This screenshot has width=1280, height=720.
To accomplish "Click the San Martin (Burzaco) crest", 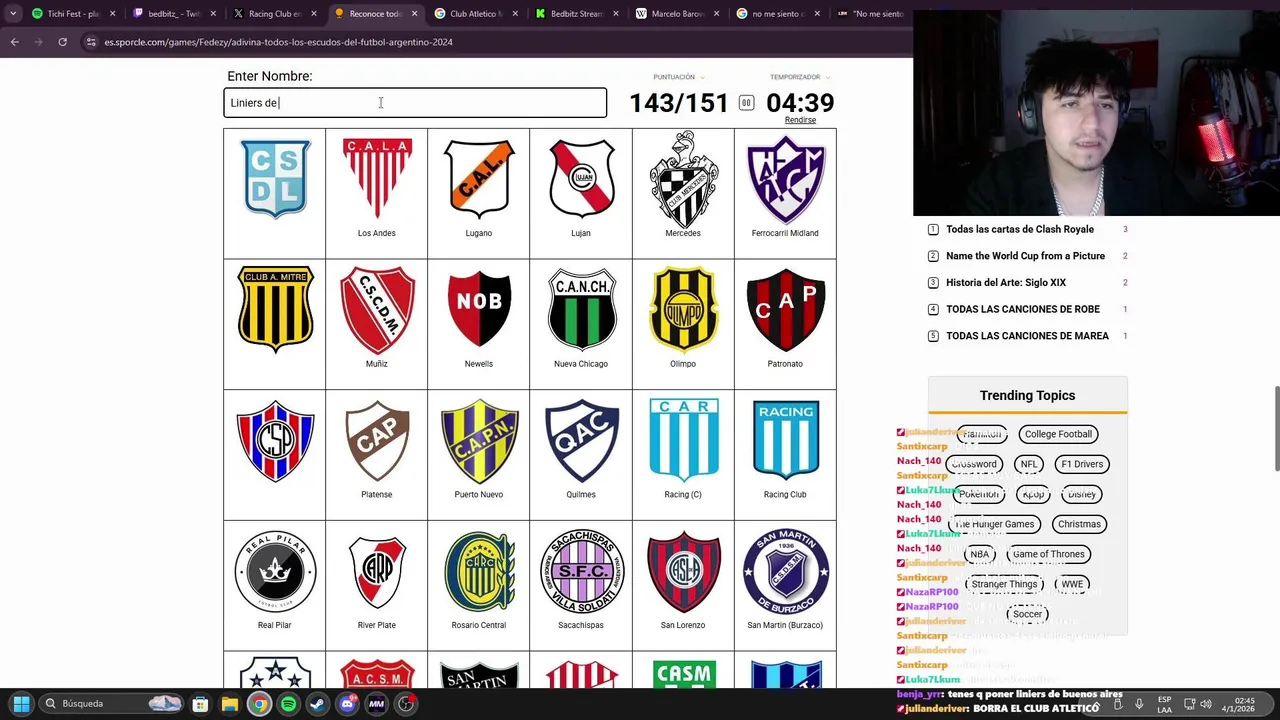I will pos(785,571).
